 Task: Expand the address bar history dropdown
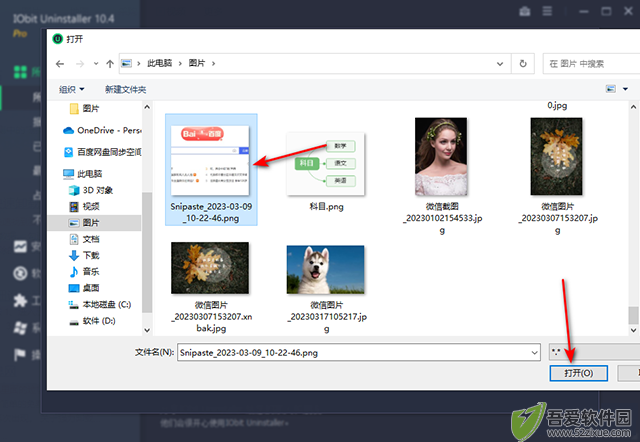point(500,64)
